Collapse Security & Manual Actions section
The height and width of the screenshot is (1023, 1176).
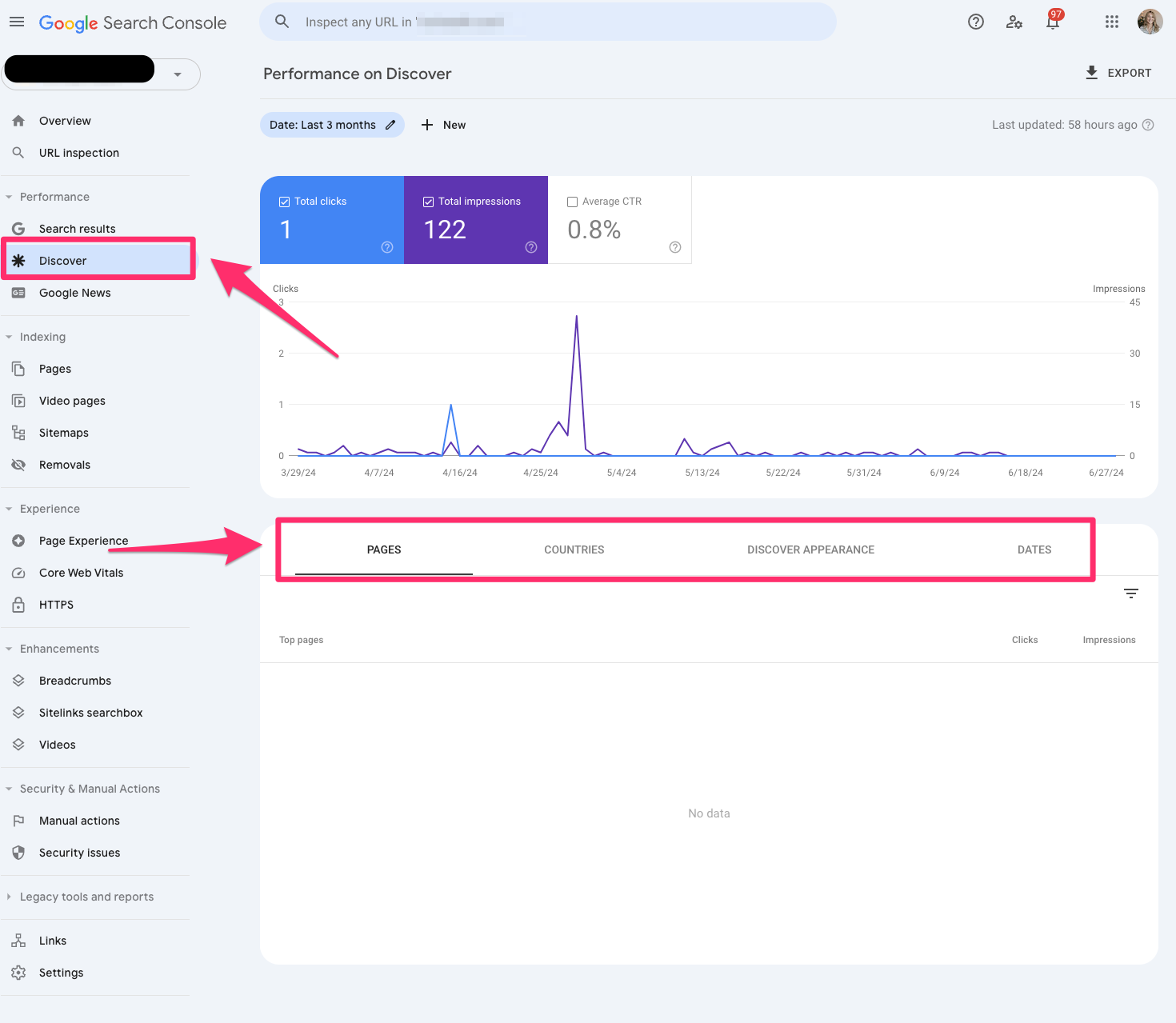click(9, 789)
